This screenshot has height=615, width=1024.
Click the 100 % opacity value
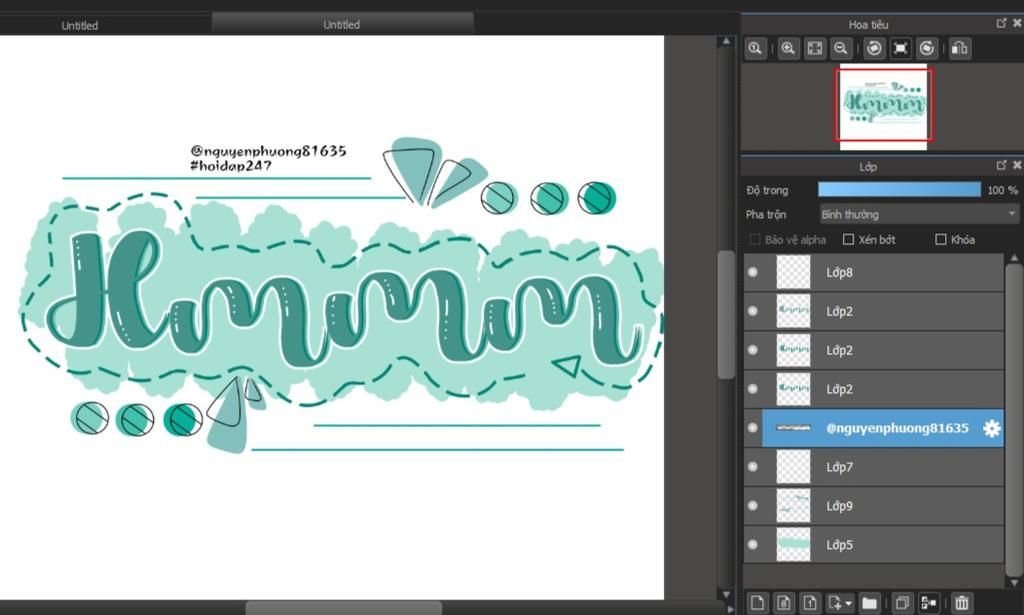pyautogui.click(x=1002, y=190)
